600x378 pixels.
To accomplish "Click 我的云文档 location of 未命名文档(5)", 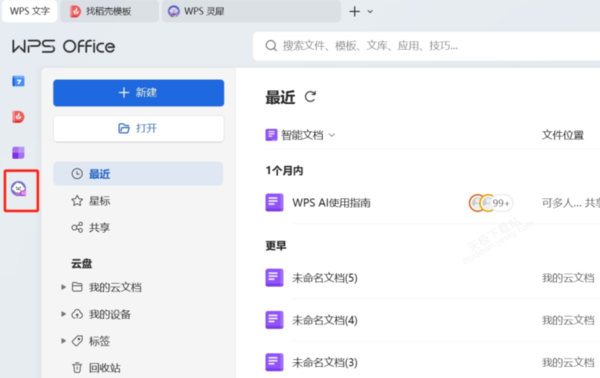I will [x=568, y=278].
